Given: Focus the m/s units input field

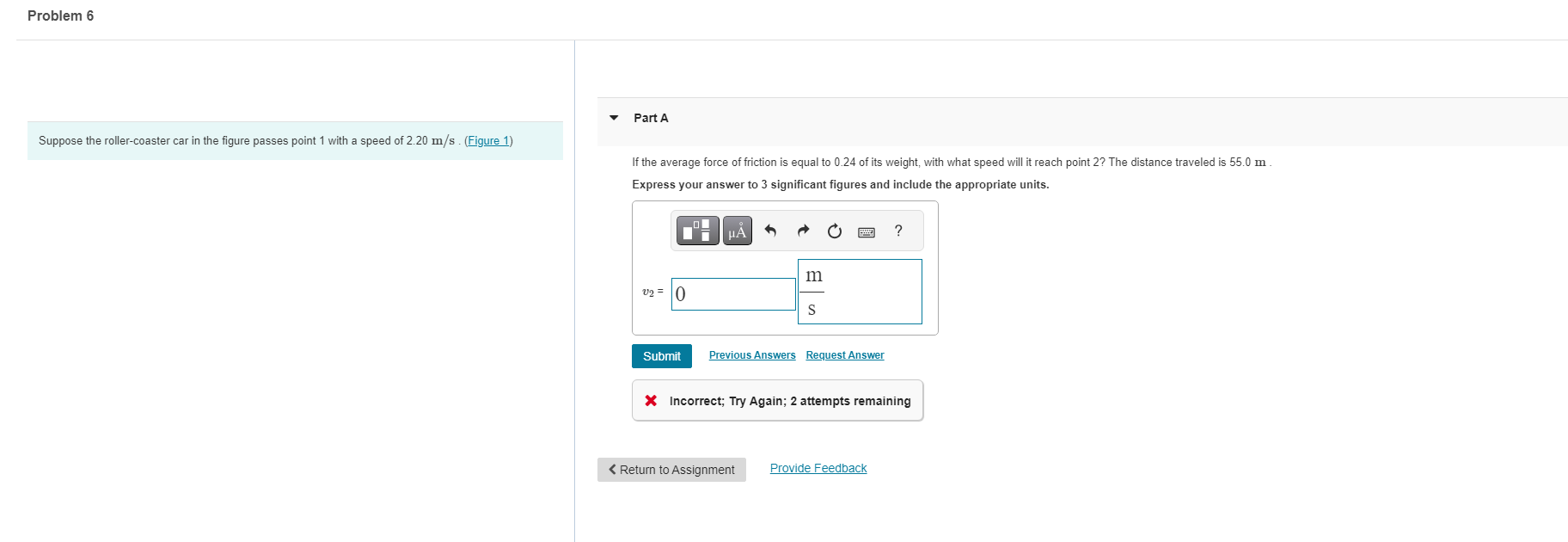Looking at the screenshot, I should pos(860,292).
